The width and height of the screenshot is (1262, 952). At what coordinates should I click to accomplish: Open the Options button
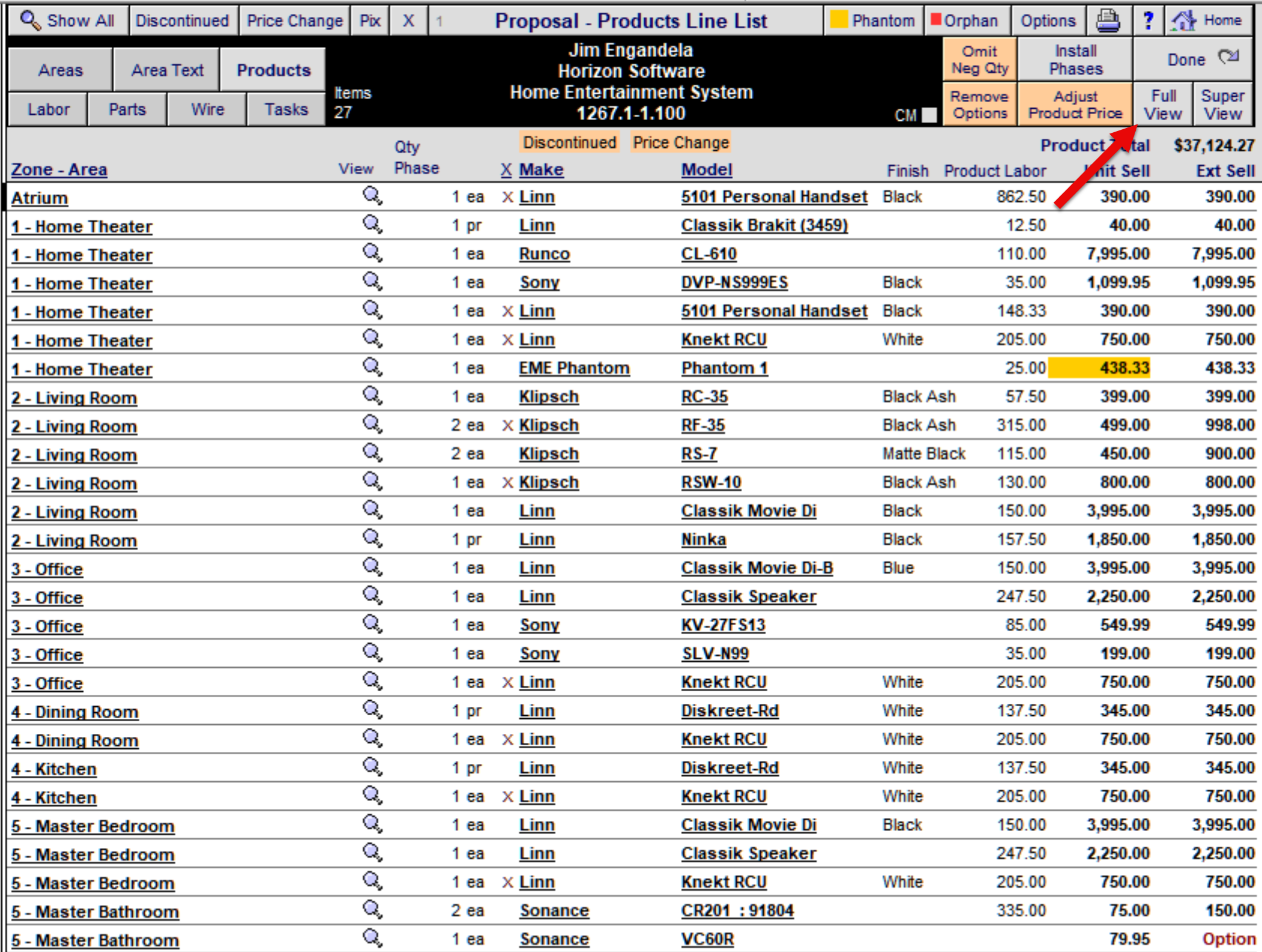click(x=1048, y=20)
